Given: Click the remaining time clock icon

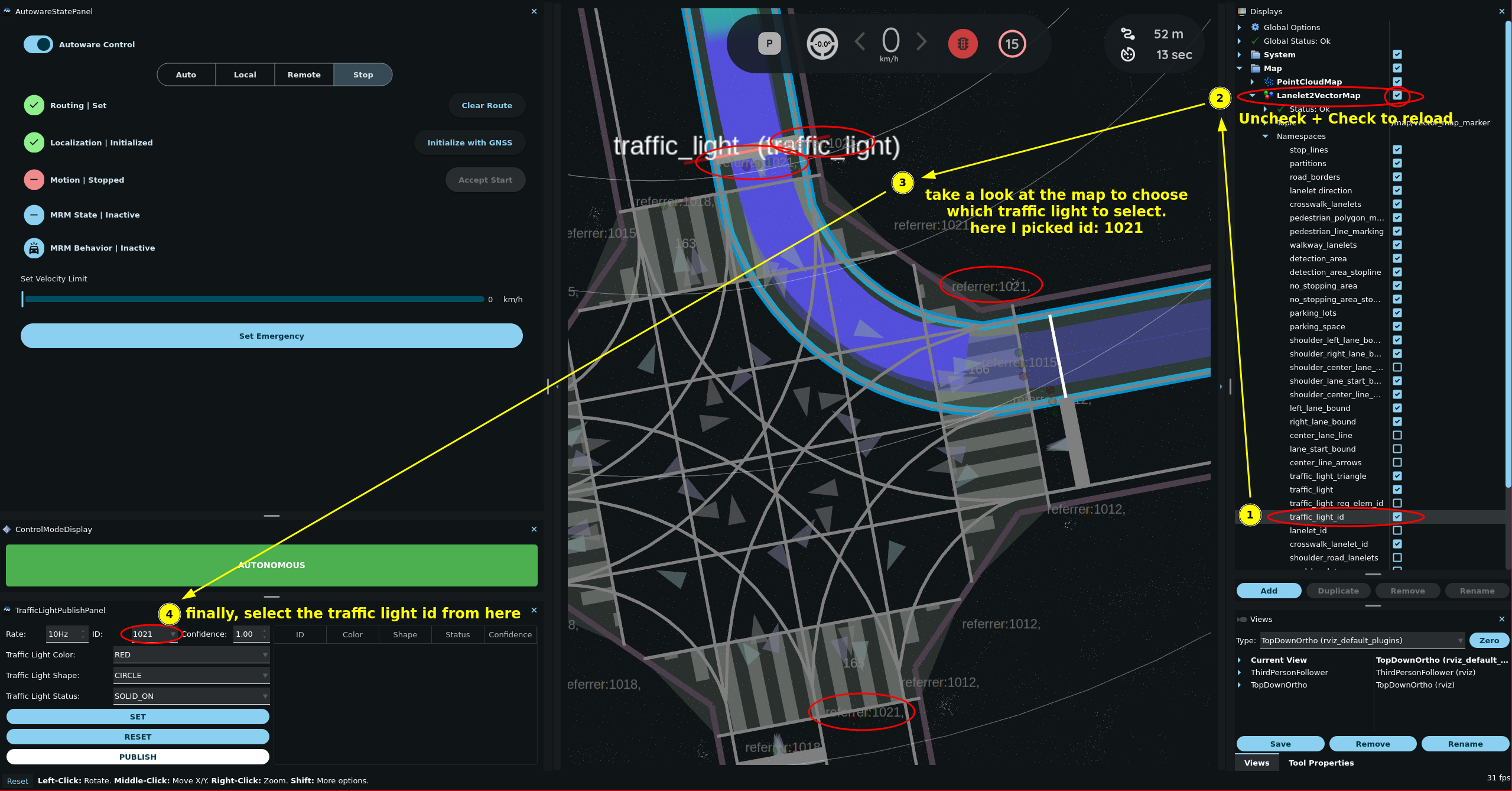Looking at the screenshot, I should (1127, 55).
